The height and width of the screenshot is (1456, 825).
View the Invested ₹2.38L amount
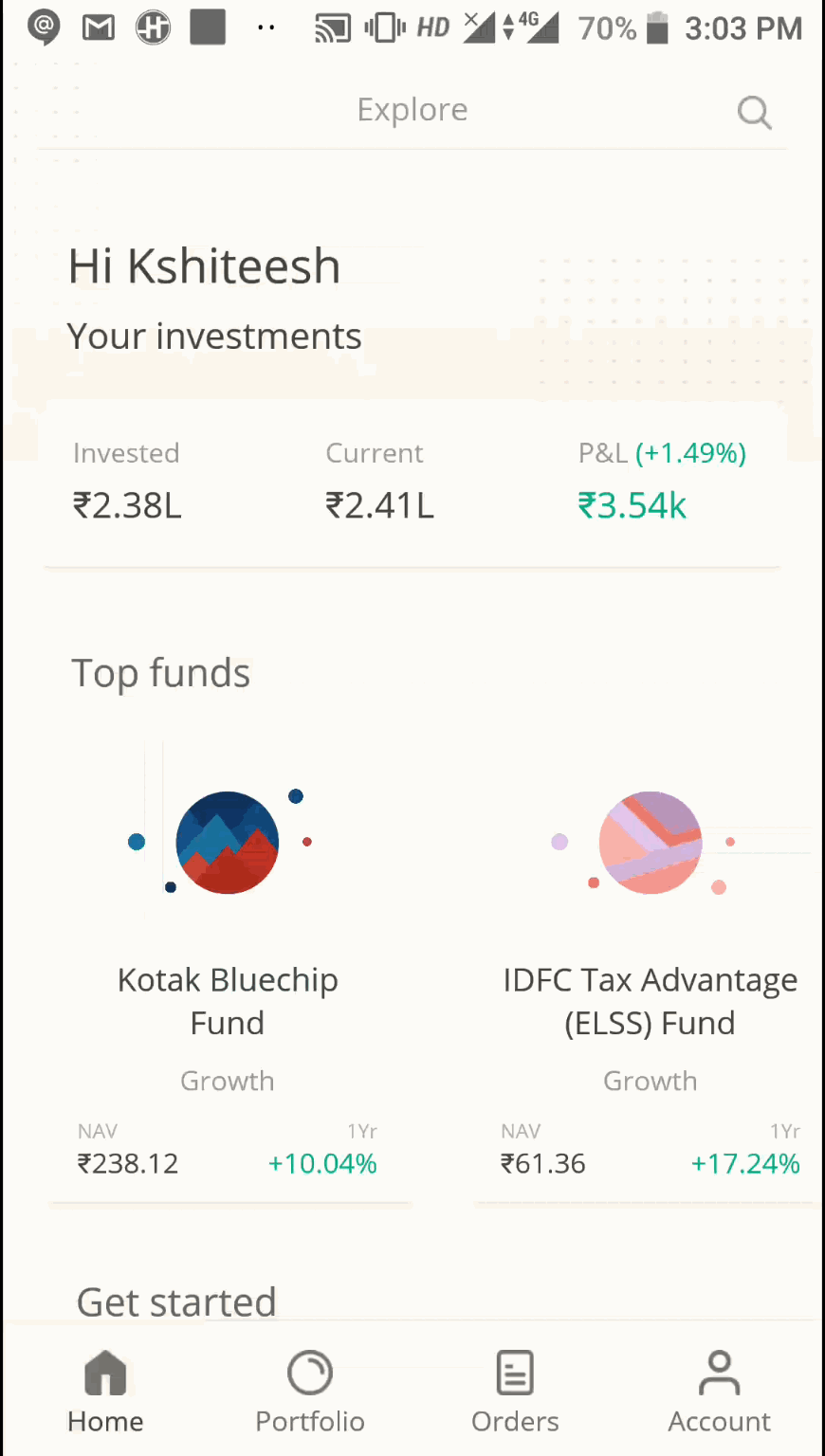(128, 505)
